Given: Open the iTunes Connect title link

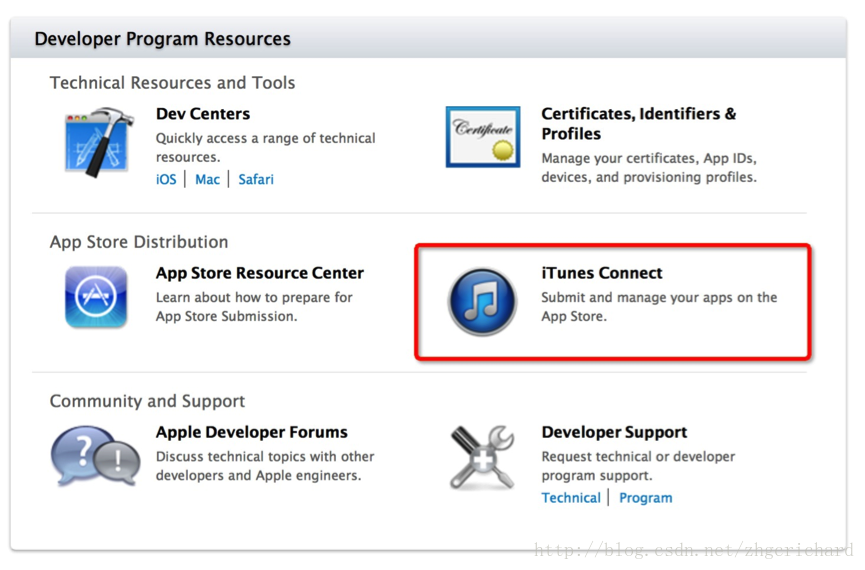Looking at the screenshot, I should 602,273.
